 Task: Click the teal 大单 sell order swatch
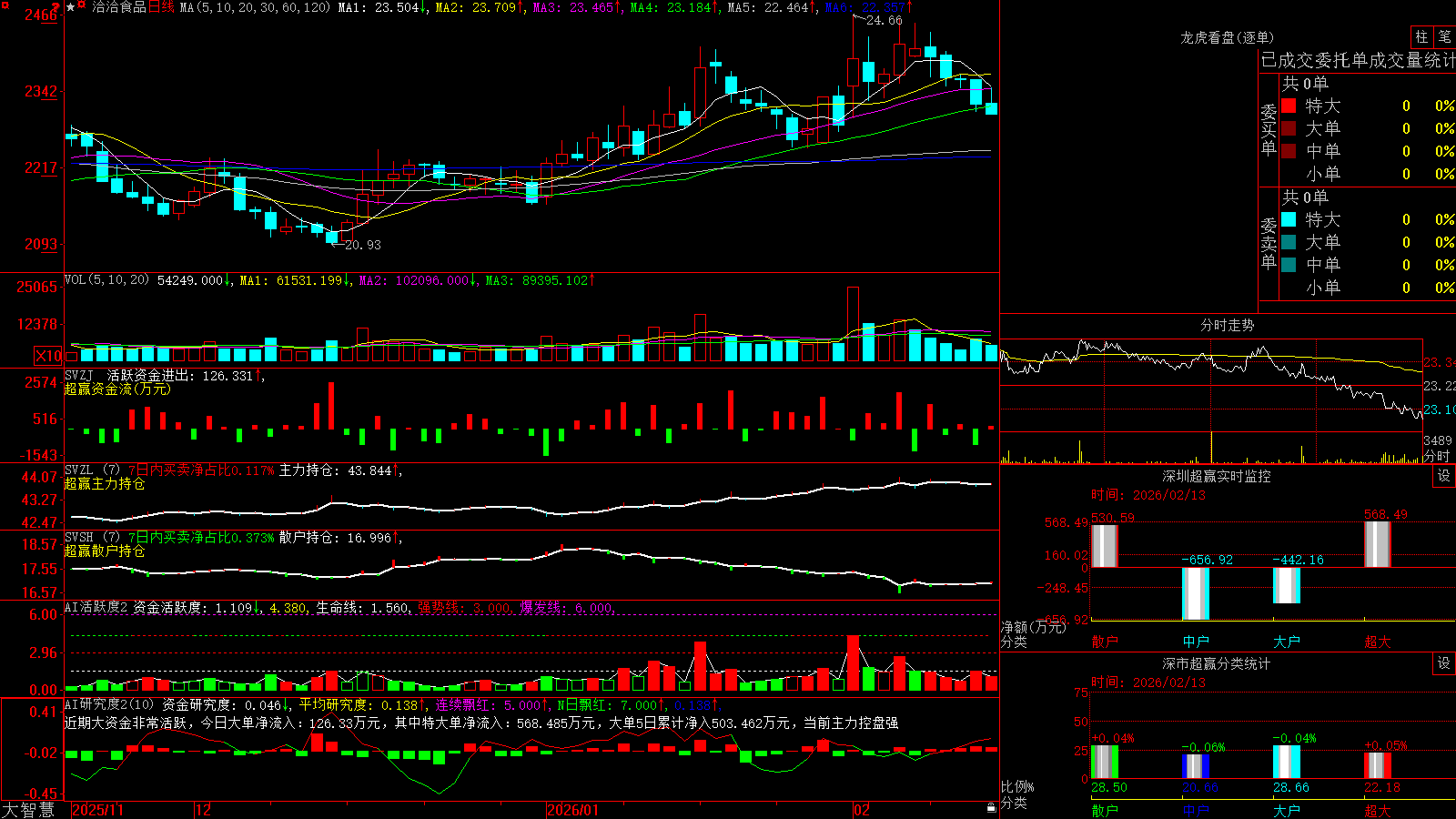click(x=1289, y=242)
